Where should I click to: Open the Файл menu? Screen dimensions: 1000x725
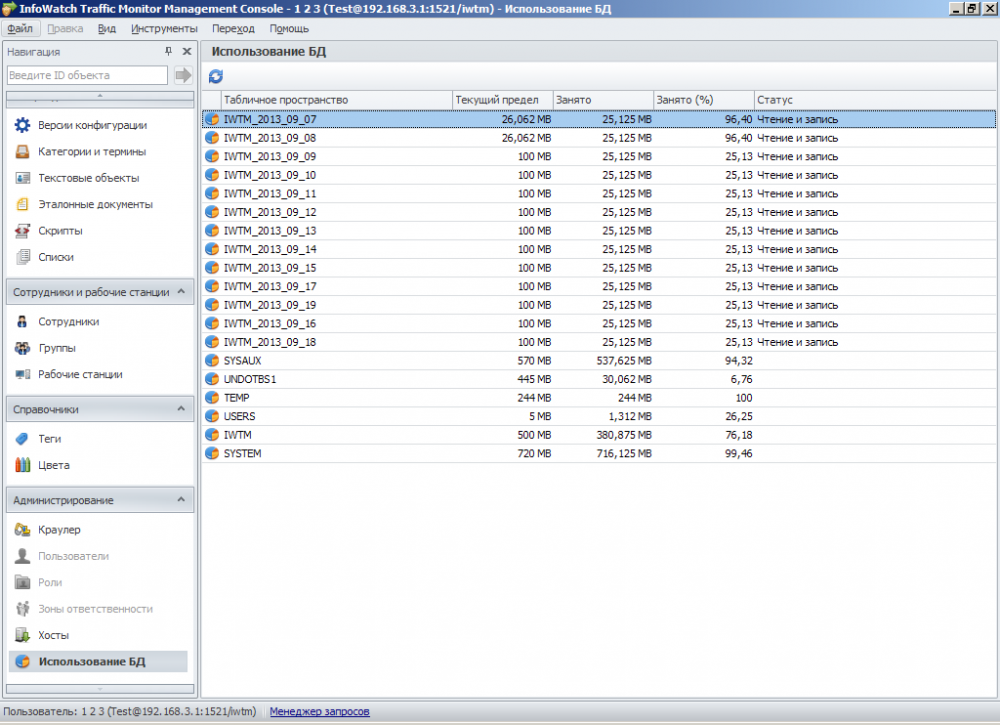point(20,29)
